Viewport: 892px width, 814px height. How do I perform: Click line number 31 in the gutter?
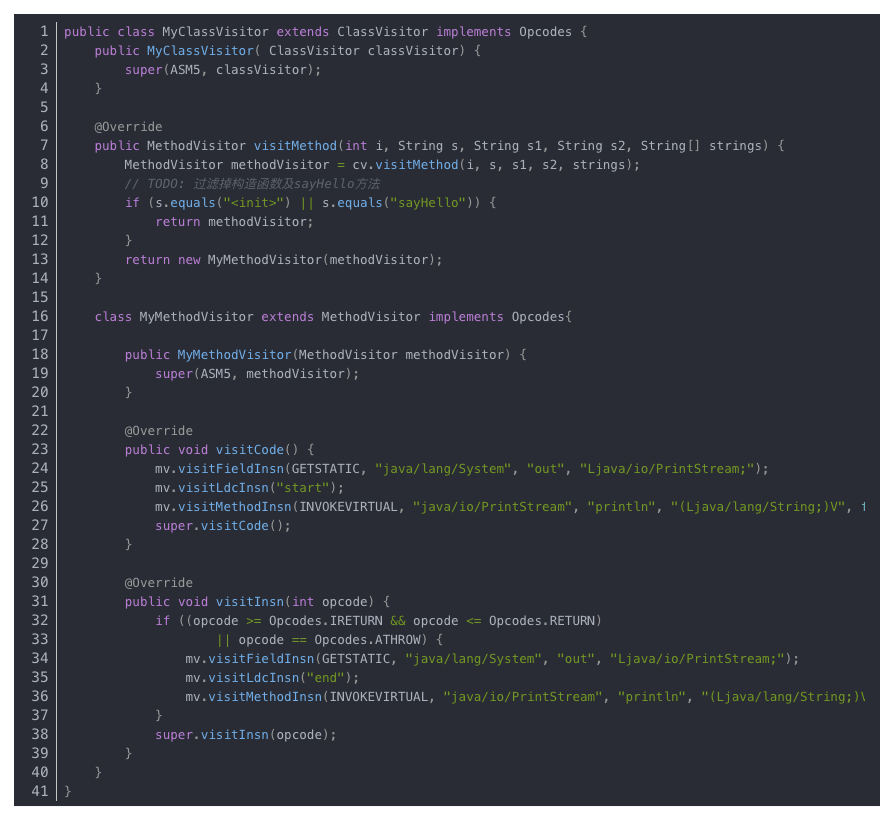pyautogui.click(x=40, y=601)
